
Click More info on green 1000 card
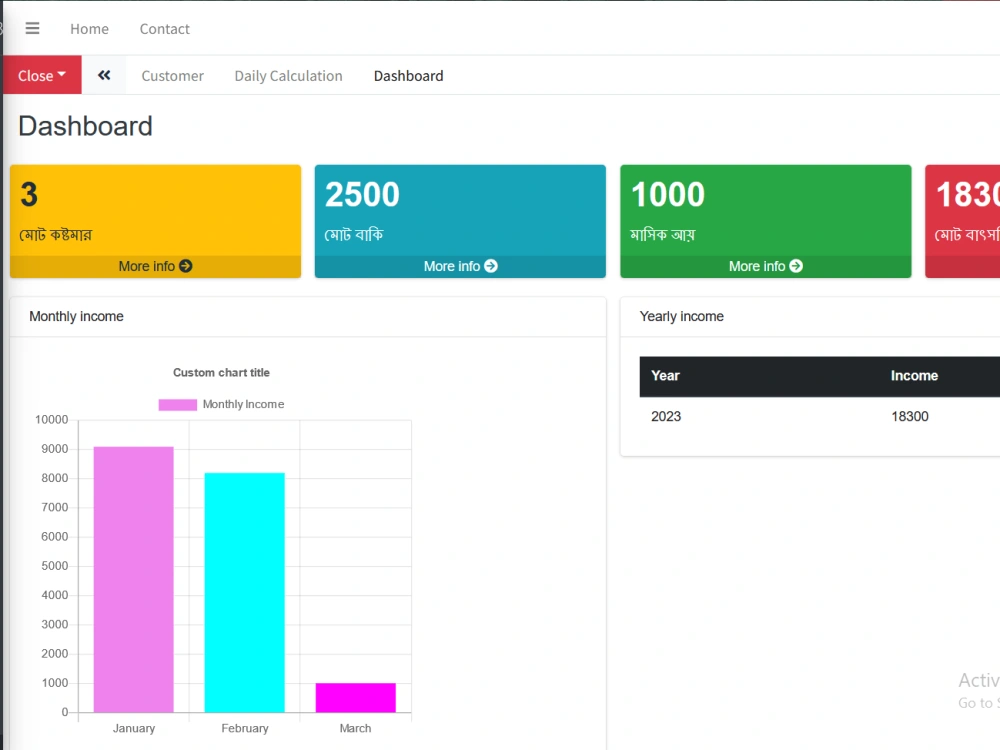765,266
